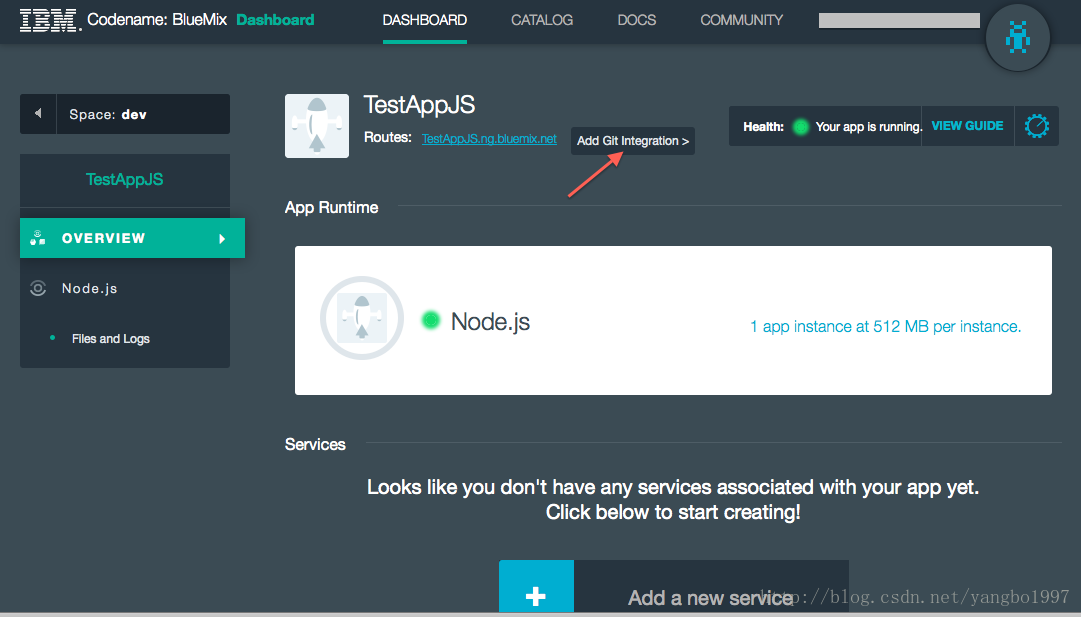Image resolution: width=1081 pixels, height=617 pixels.
Task: Click the green status dot beside Node.js
Action: 431,320
